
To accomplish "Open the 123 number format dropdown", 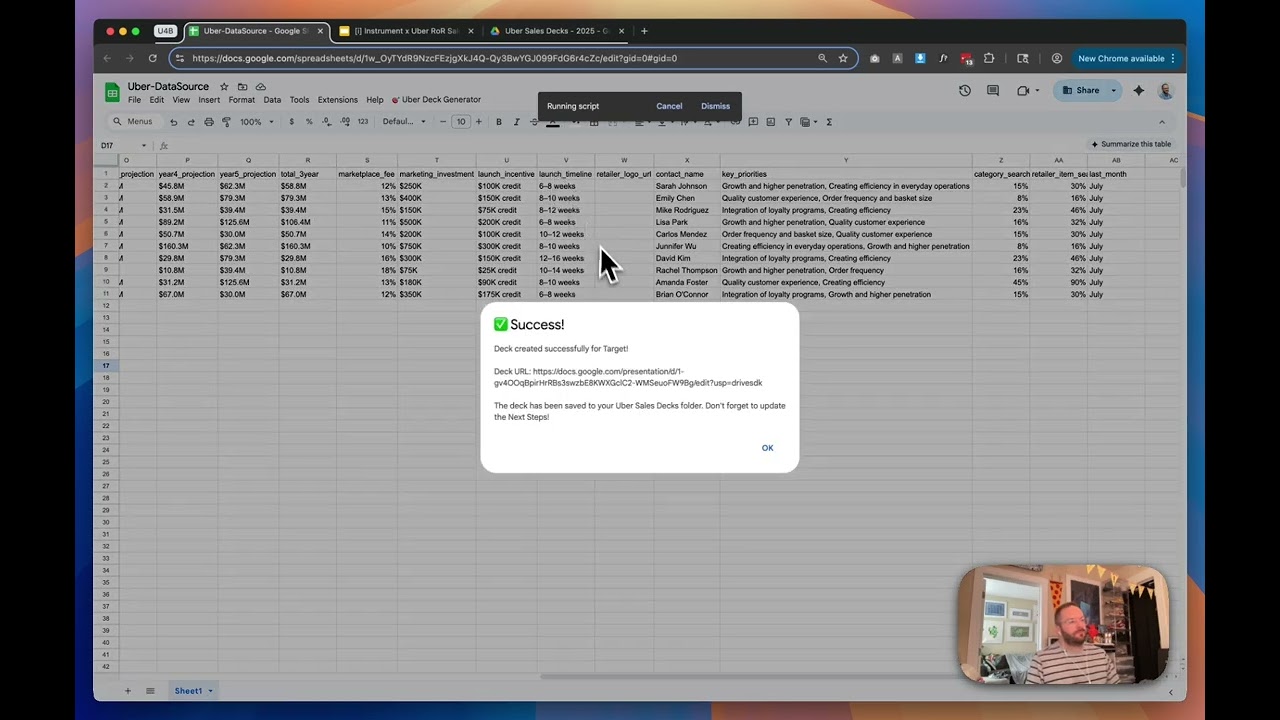I will pos(363,122).
